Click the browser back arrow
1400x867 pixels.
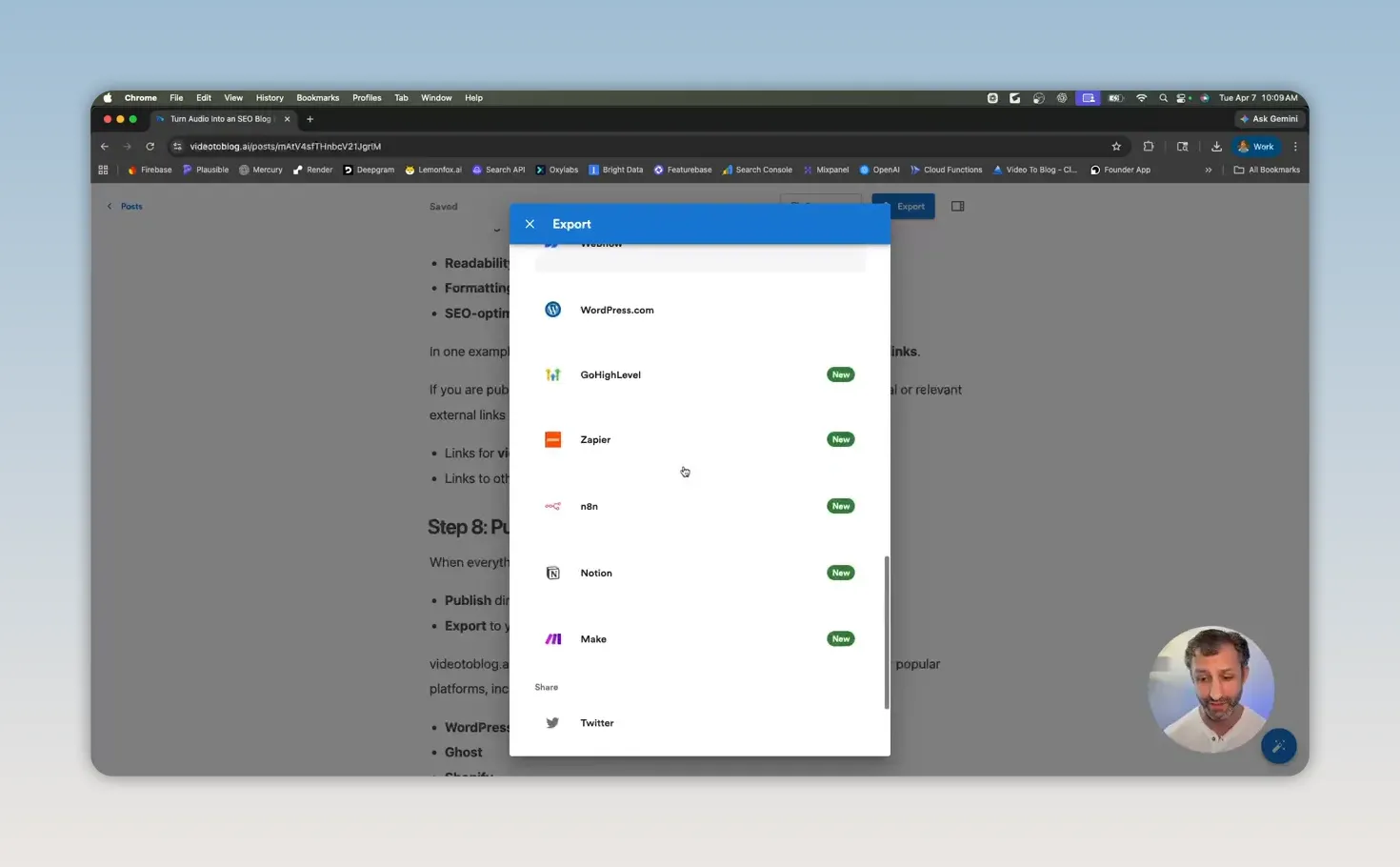105,147
